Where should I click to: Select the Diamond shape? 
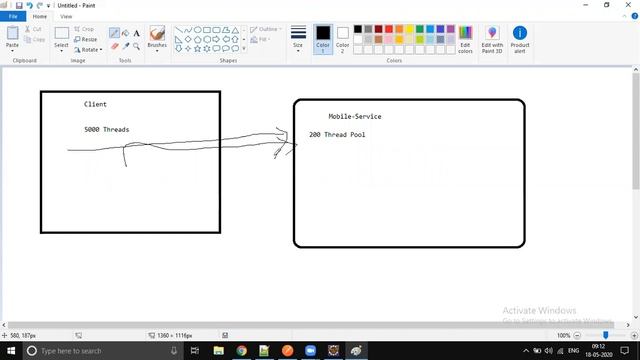[x=188, y=39]
